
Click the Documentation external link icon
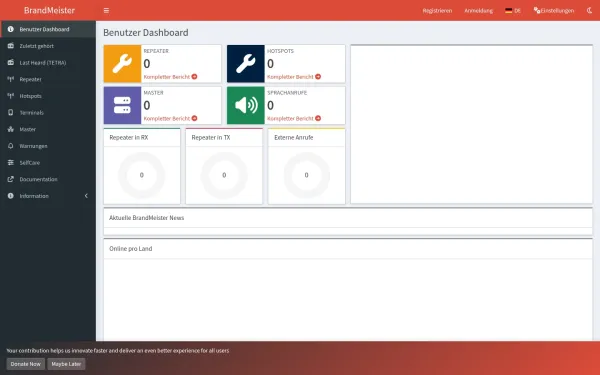tap(11, 179)
